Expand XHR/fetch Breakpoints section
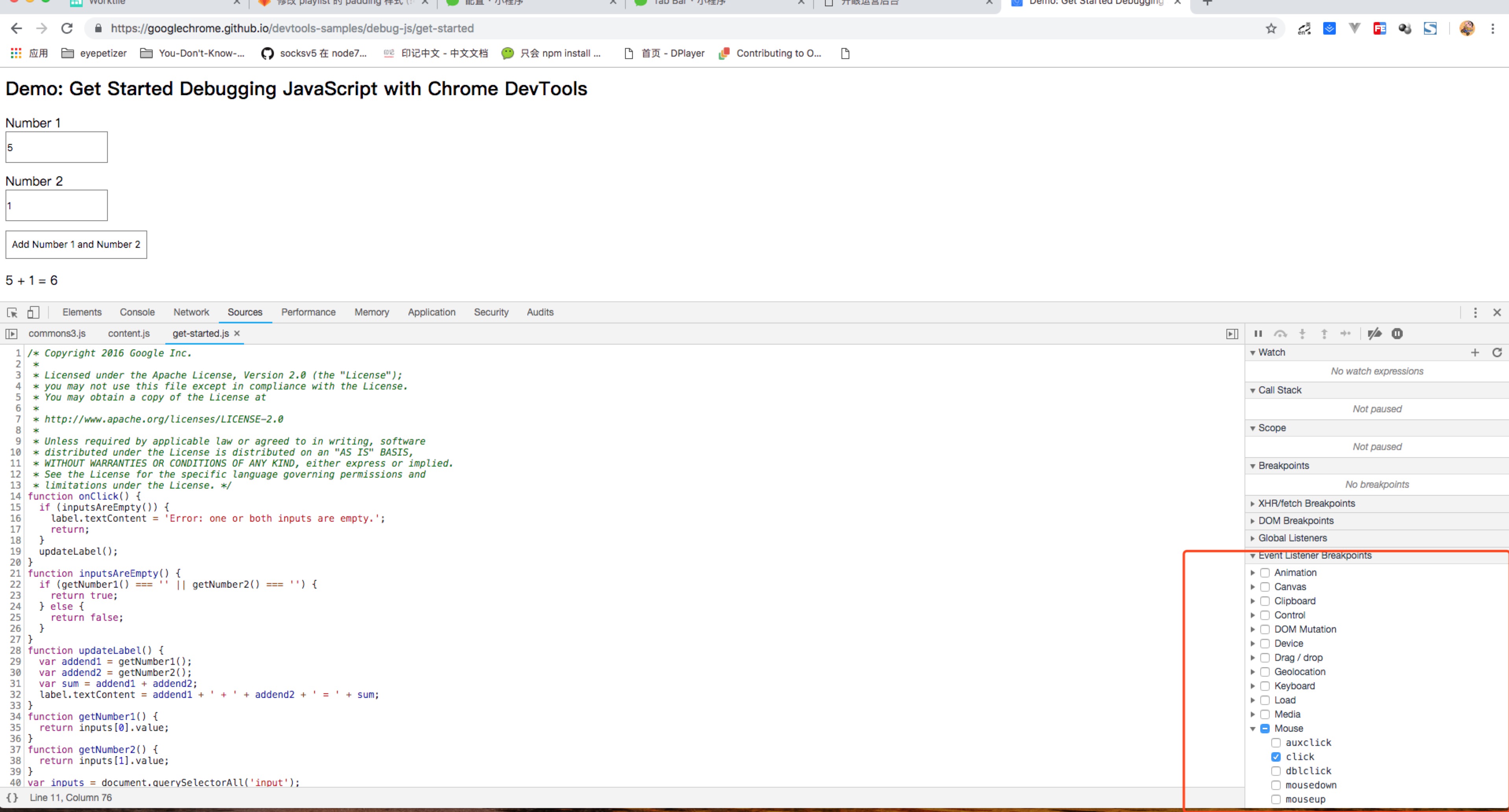The height and width of the screenshot is (812, 1509). (1253, 504)
